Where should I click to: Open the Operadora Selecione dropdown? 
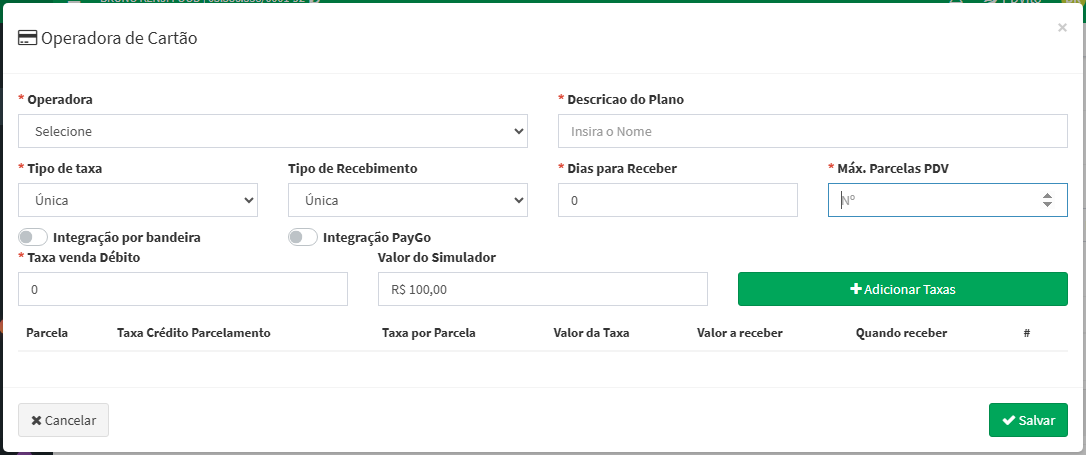tap(273, 131)
